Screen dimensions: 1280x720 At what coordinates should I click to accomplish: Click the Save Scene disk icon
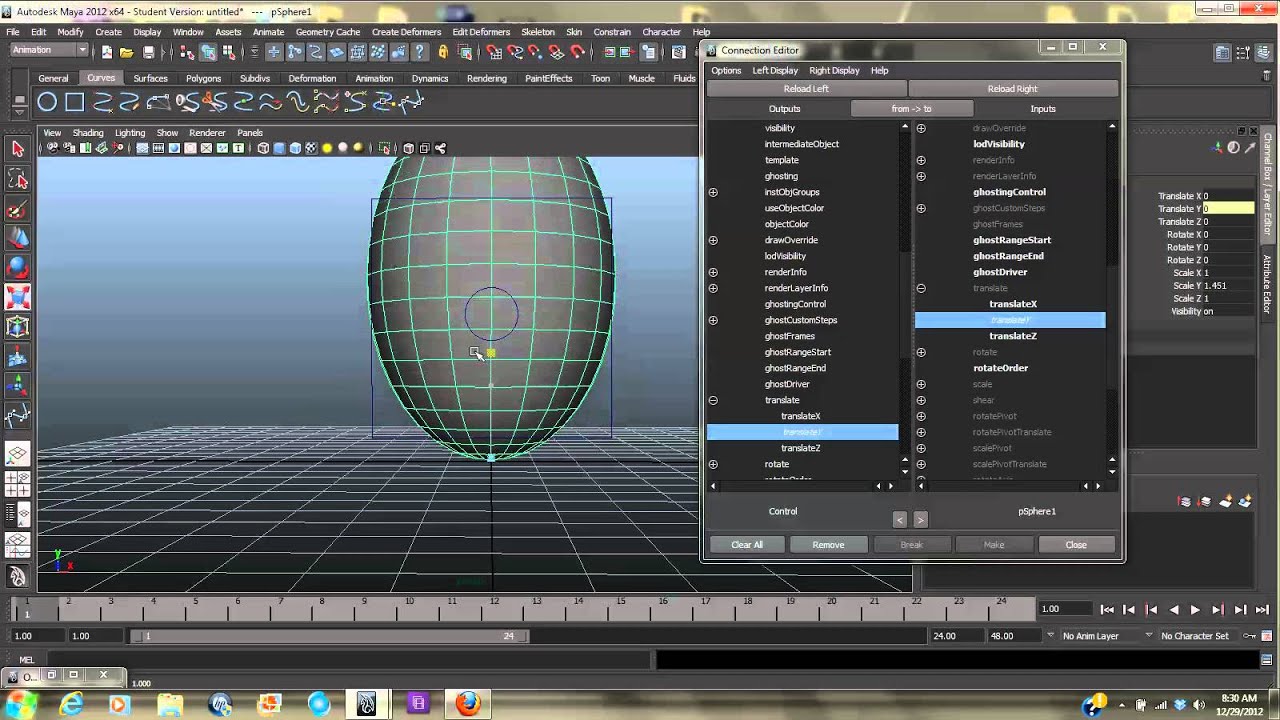click(x=148, y=52)
